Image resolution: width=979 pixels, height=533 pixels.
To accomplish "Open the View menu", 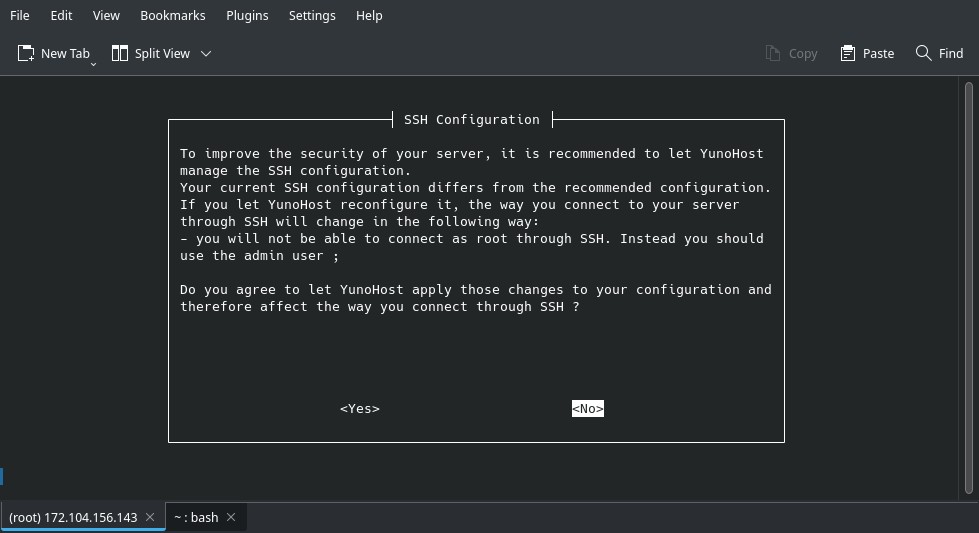I will tap(106, 15).
